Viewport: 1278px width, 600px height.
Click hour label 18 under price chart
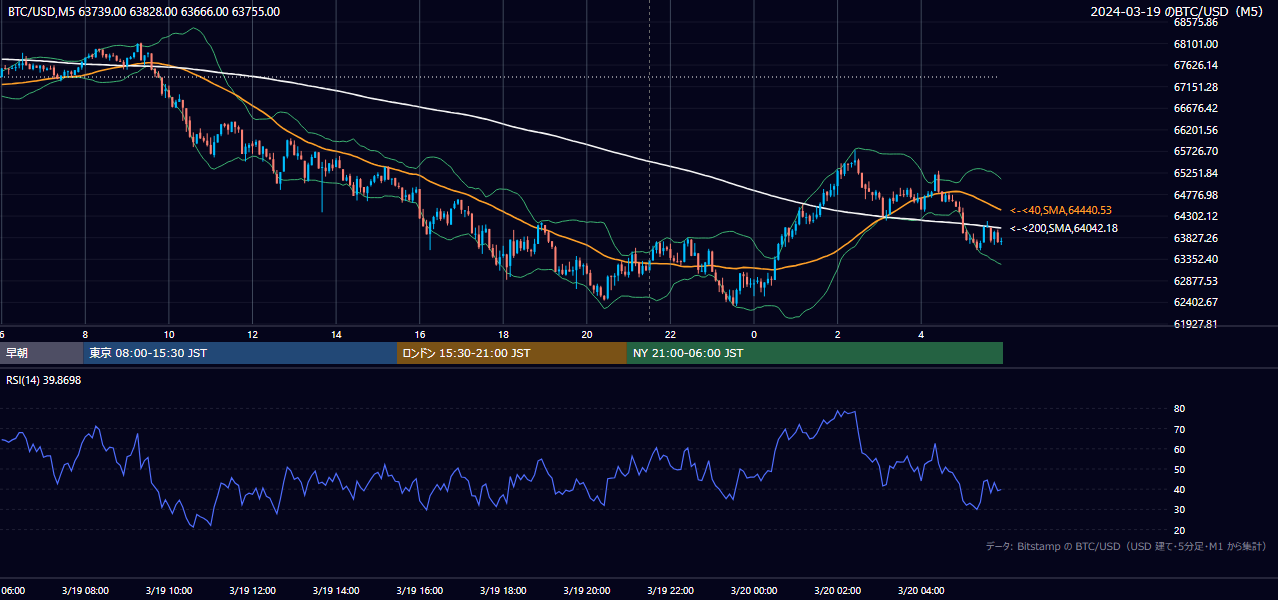503,334
